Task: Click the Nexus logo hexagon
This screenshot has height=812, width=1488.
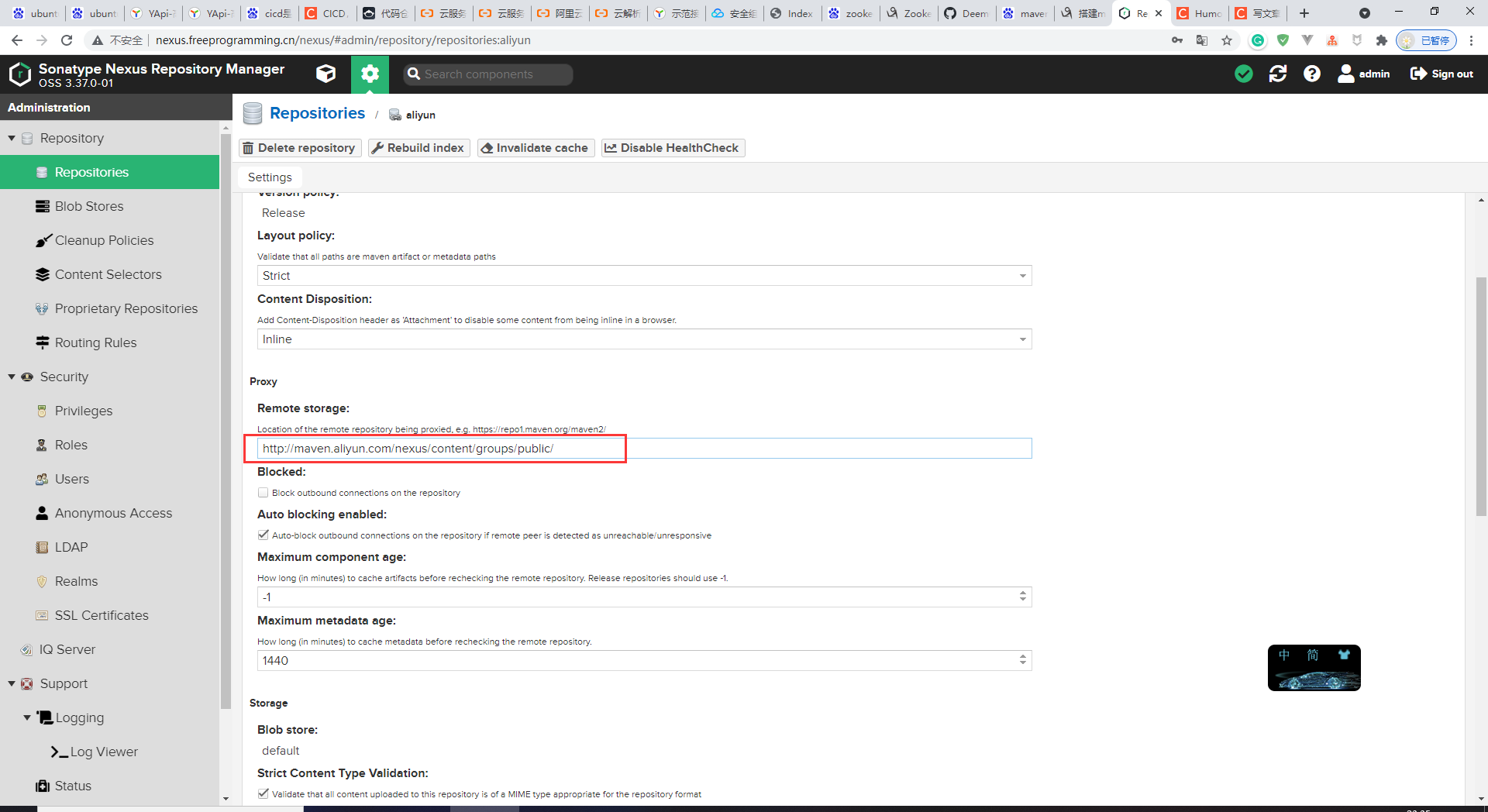Action: pos(19,74)
